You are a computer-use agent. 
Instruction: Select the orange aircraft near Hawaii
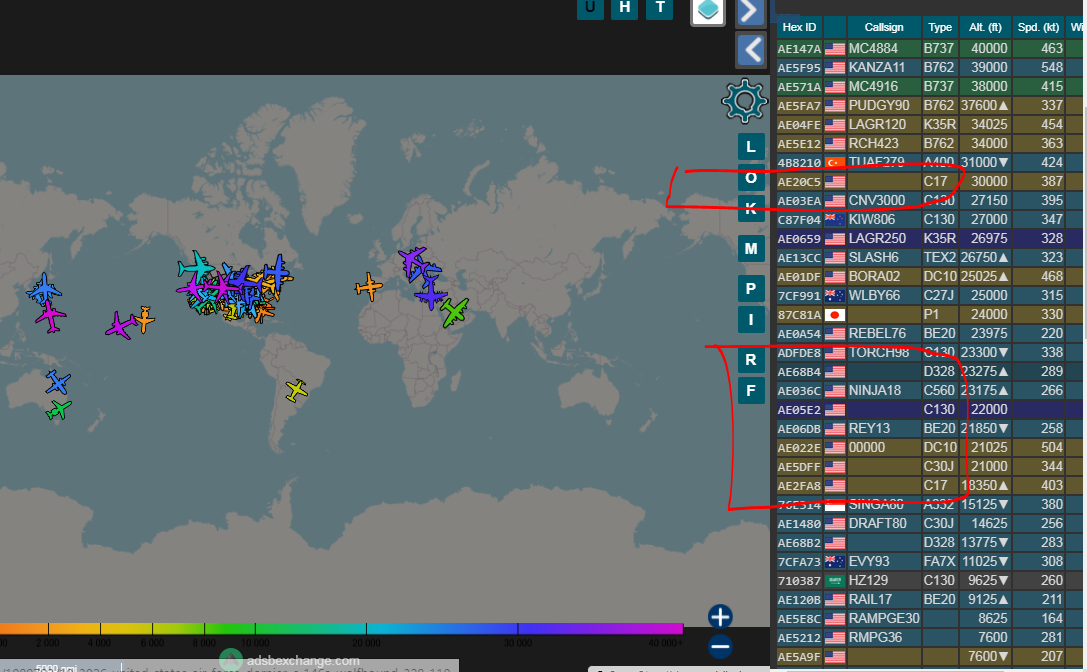click(x=144, y=319)
